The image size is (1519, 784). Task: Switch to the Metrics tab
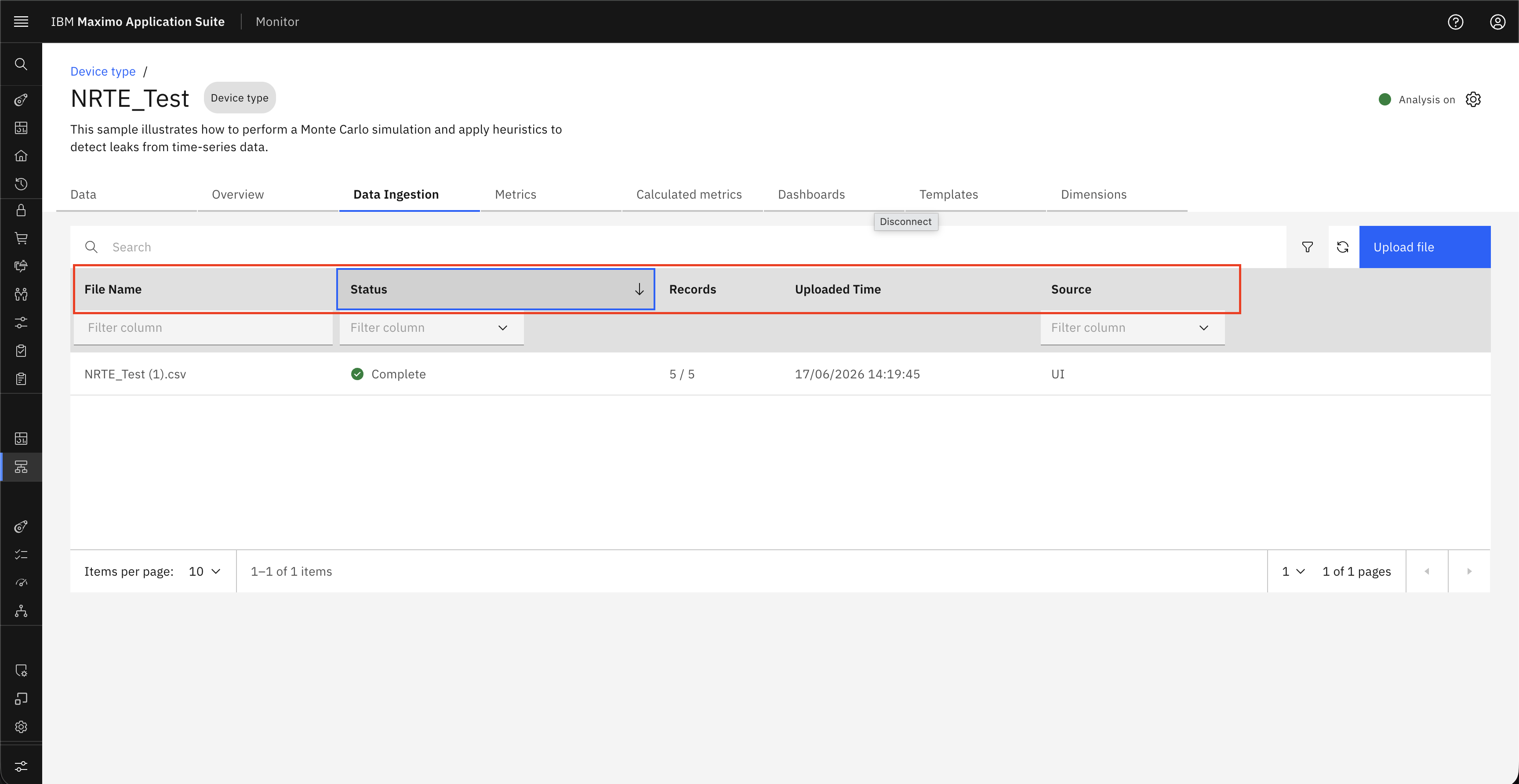516,194
